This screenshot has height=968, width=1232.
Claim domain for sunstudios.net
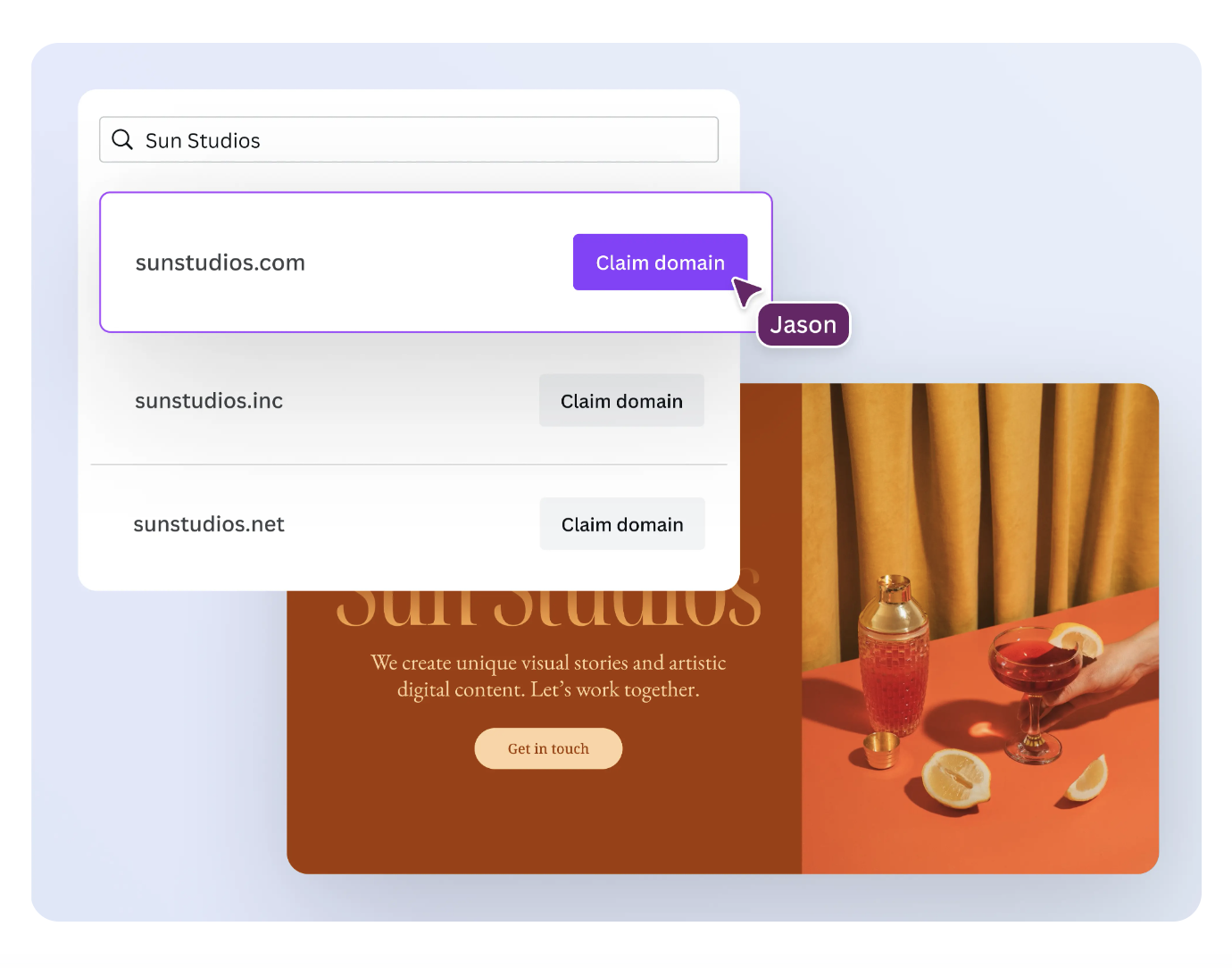pos(622,524)
